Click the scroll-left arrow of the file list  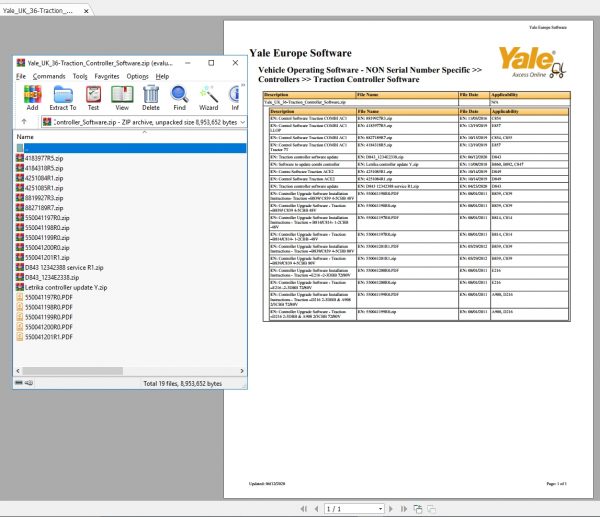coord(18,371)
